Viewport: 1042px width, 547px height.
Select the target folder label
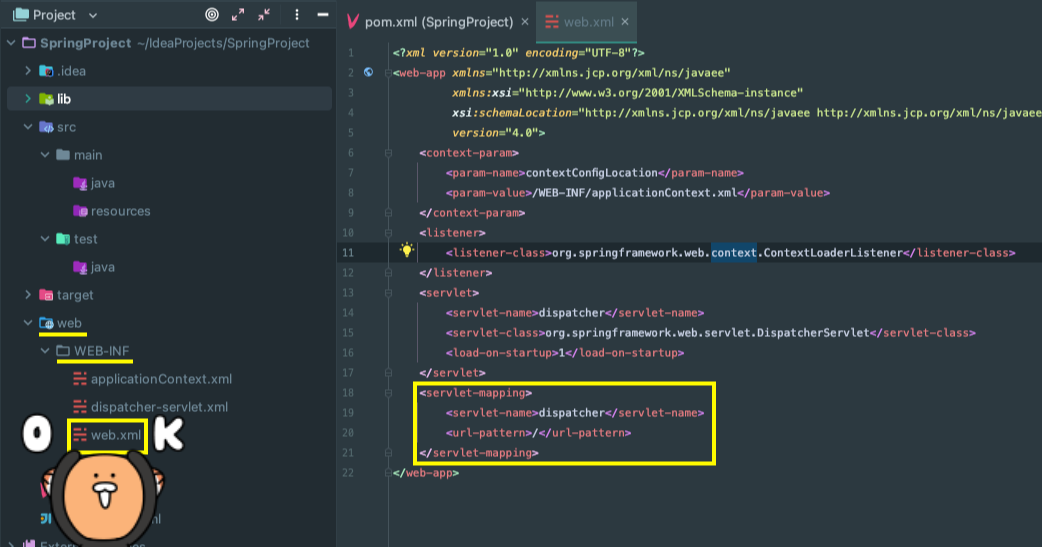[75, 295]
